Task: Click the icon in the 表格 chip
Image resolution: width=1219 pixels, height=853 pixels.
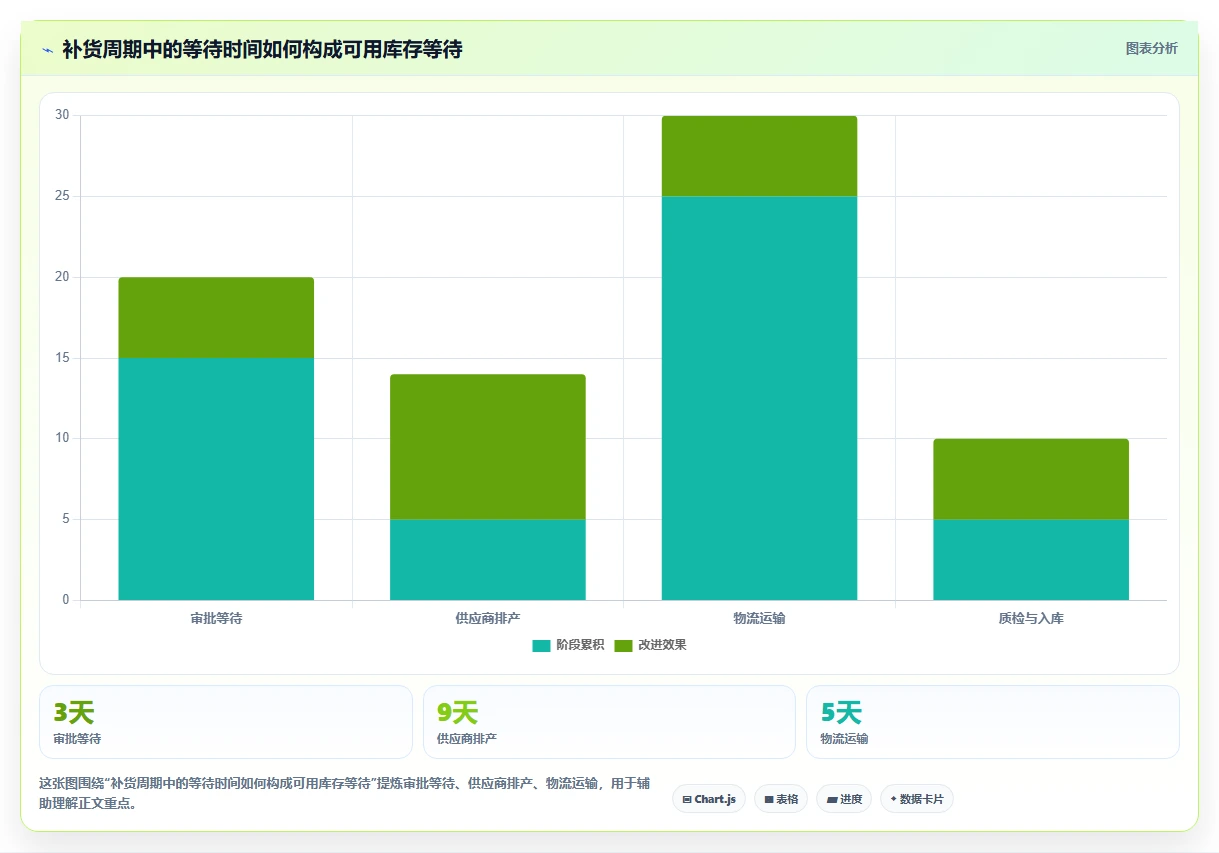Action: (x=769, y=800)
